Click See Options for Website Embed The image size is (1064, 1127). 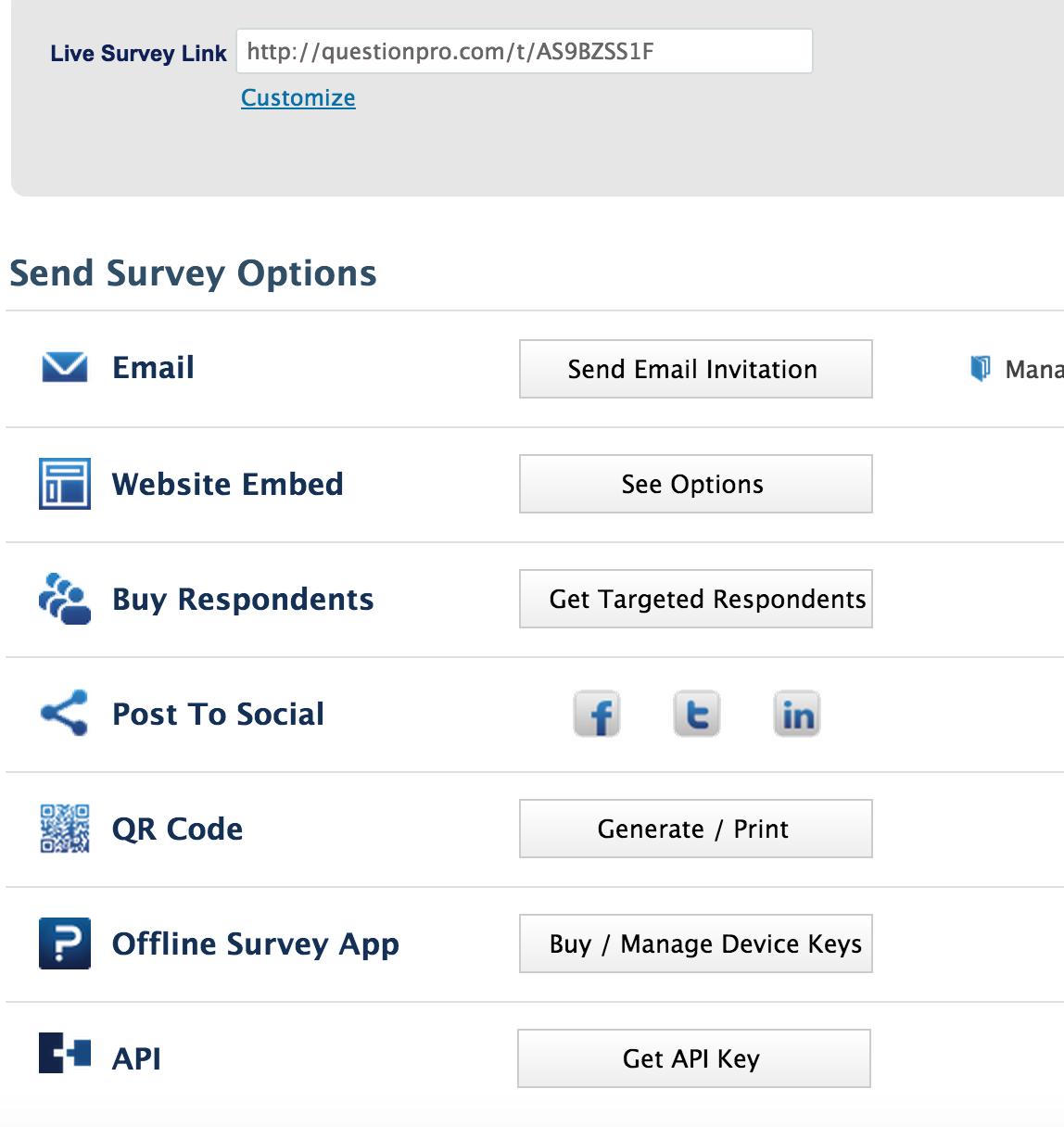694,483
